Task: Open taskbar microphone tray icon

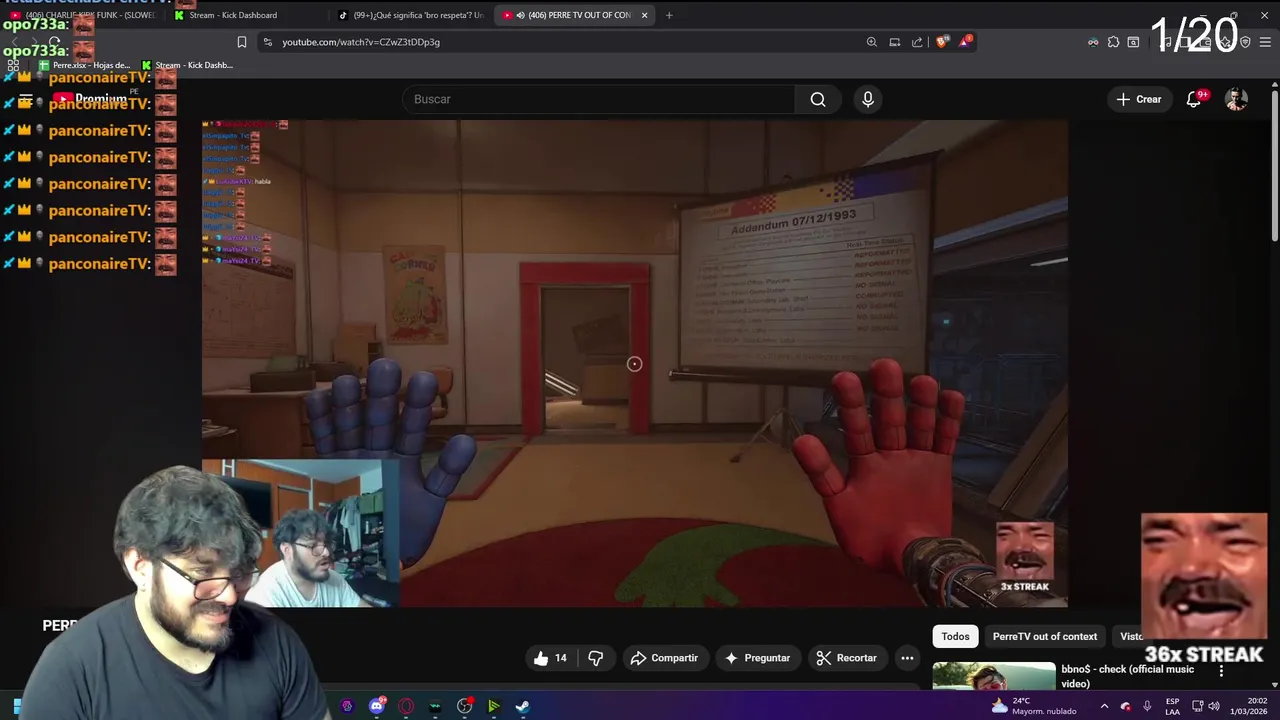Action: pos(1147,706)
